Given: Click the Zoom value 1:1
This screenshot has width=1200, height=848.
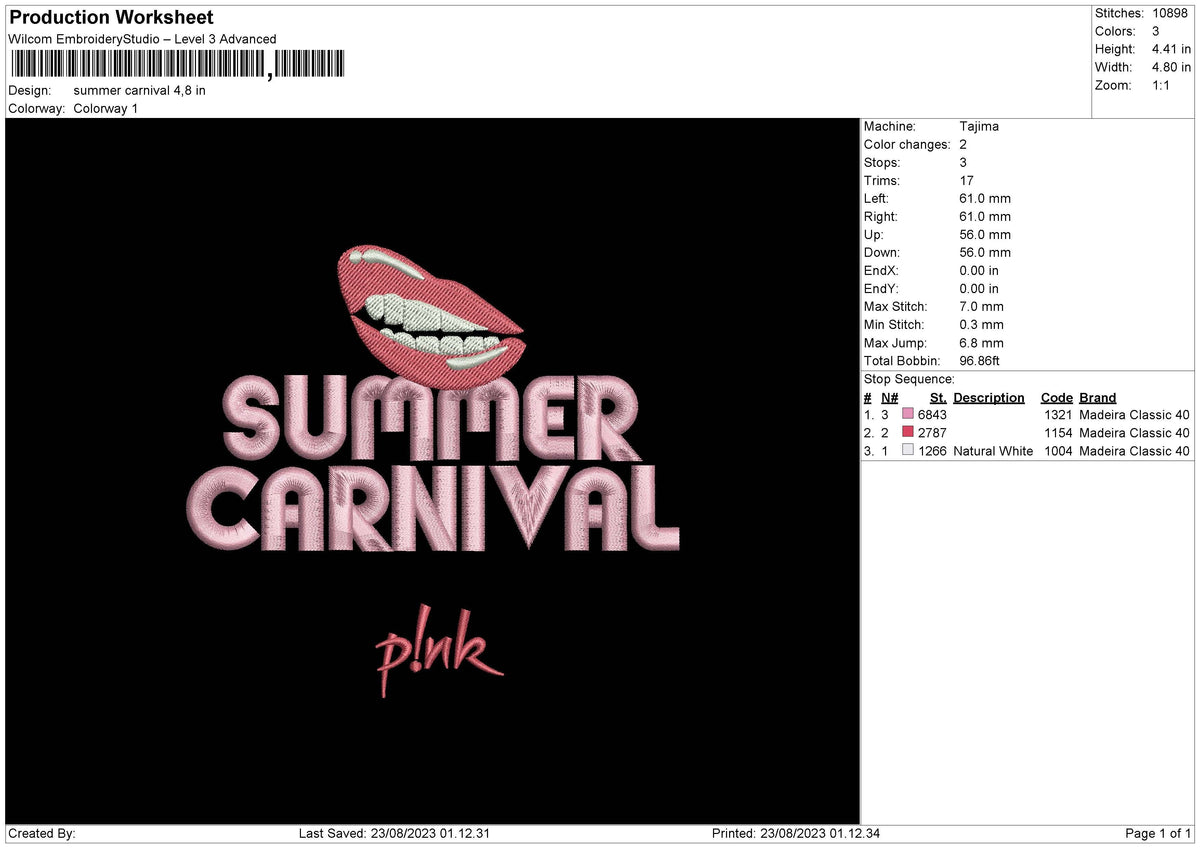Looking at the screenshot, I should 1162,85.
